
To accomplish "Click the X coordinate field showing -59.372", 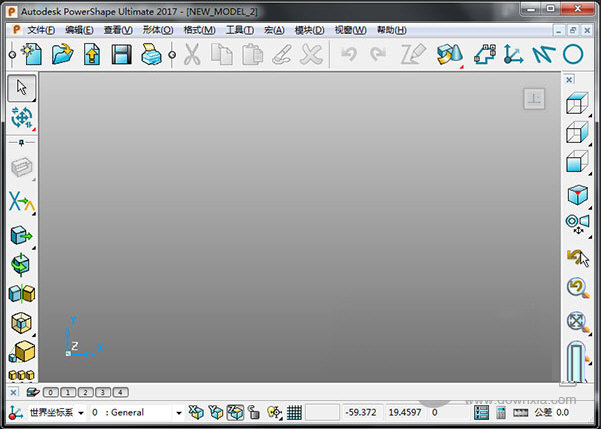I will point(360,412).
